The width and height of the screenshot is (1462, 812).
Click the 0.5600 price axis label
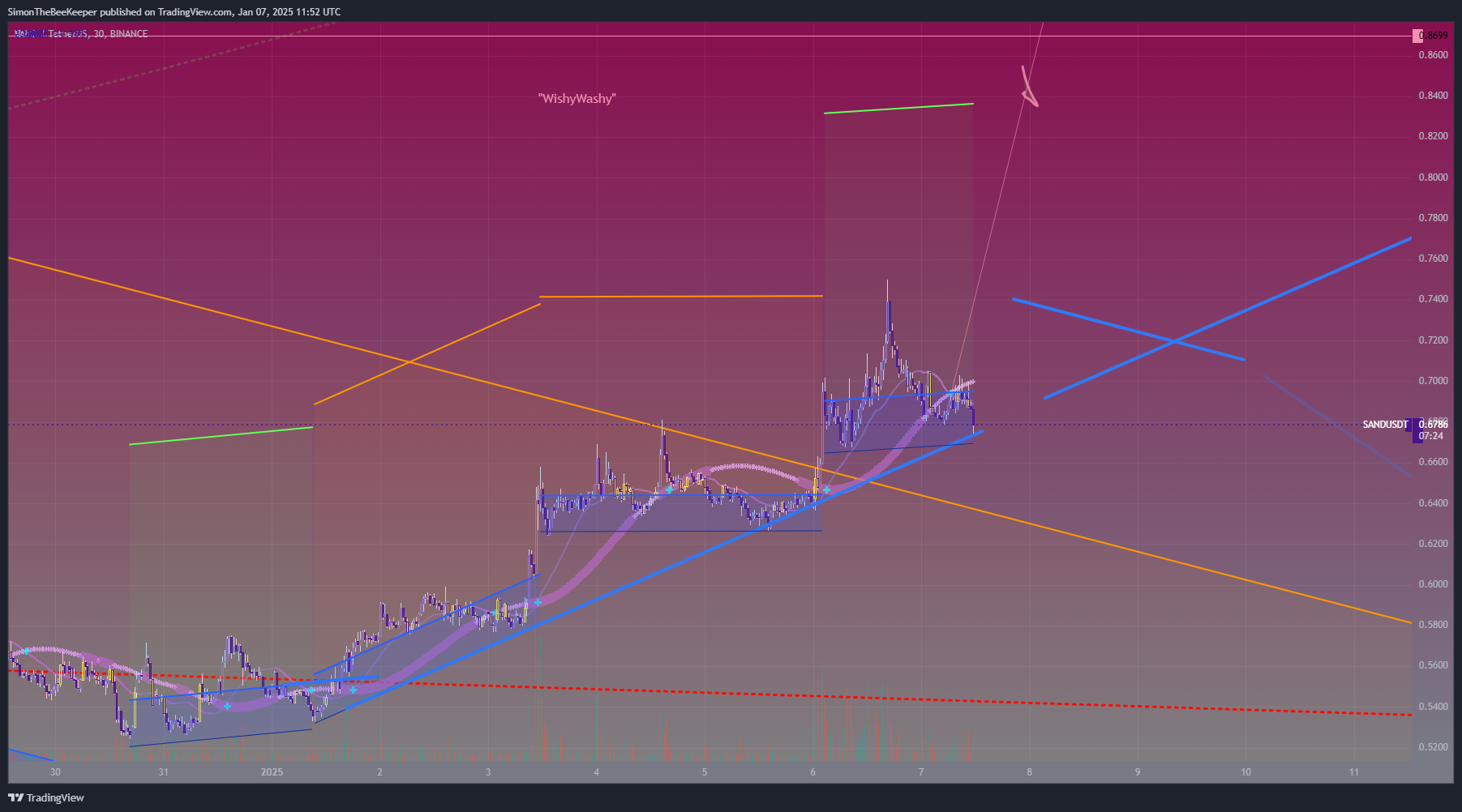tap(1433, 665)
